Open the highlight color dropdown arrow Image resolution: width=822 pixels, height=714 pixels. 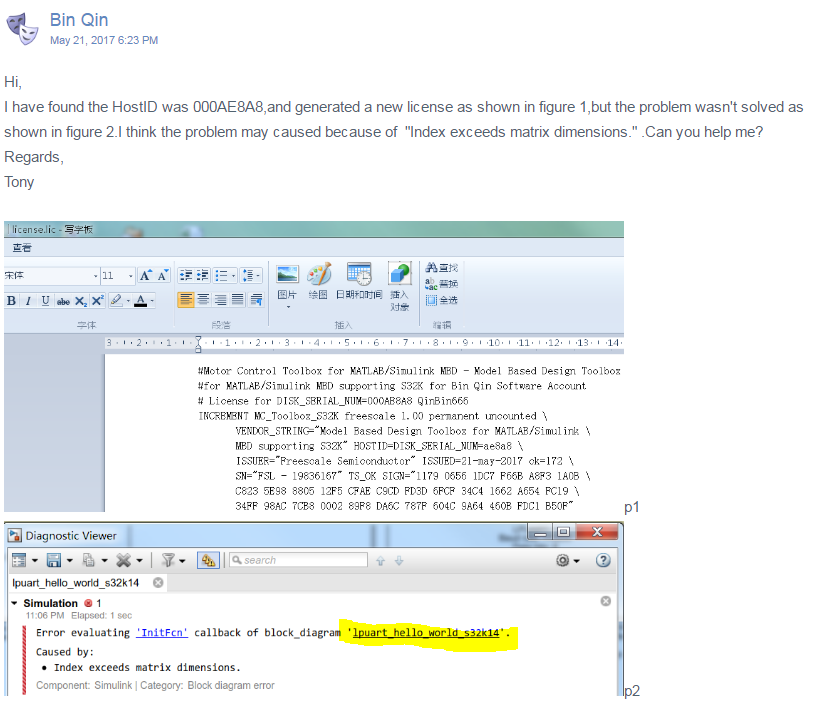tap(128, 301)
